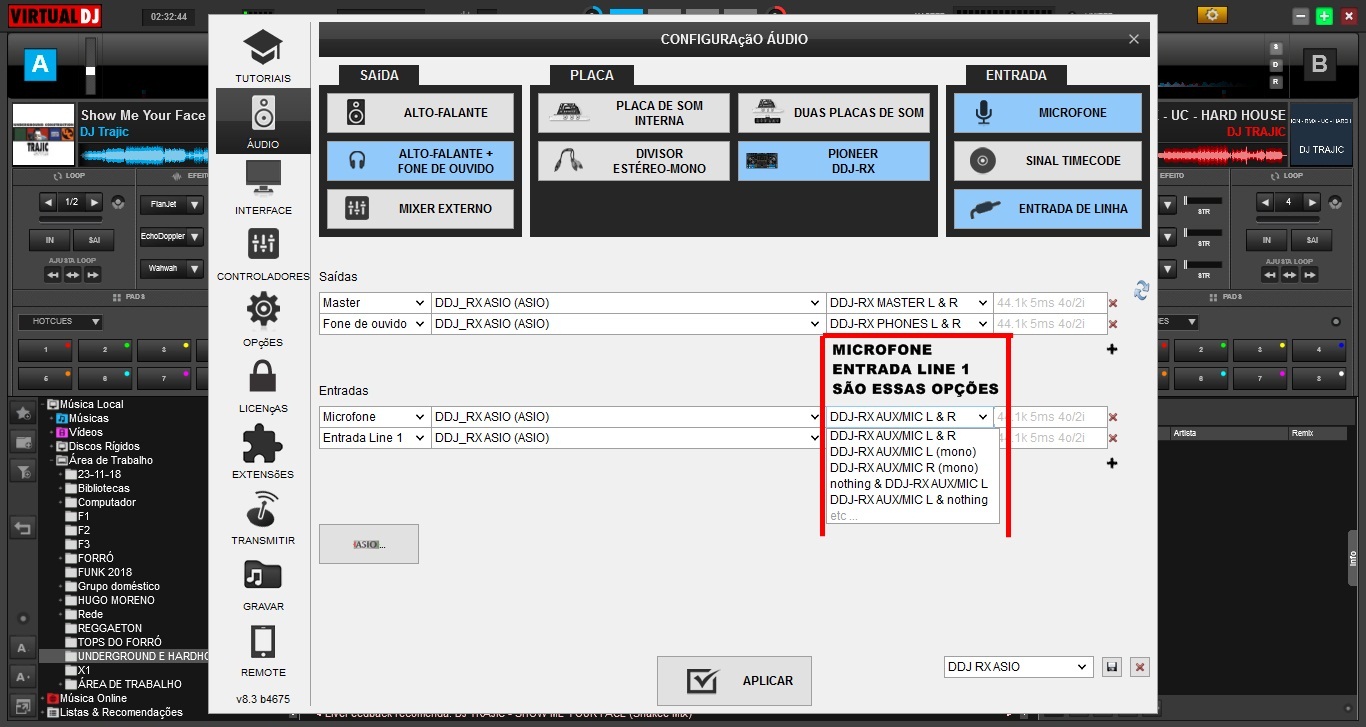Image resolution: width=1366 pixels, height=727 pixels.
Task: Open DDJ-RX PHONES L & R channel dropdown
Action: coord(909,324)
